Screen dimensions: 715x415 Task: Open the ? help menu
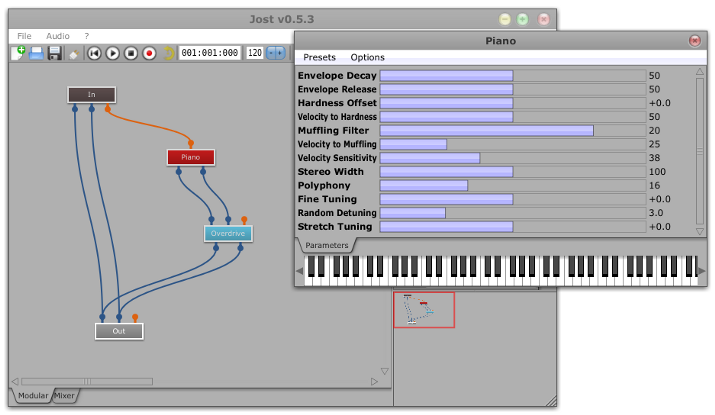(87, 36)
